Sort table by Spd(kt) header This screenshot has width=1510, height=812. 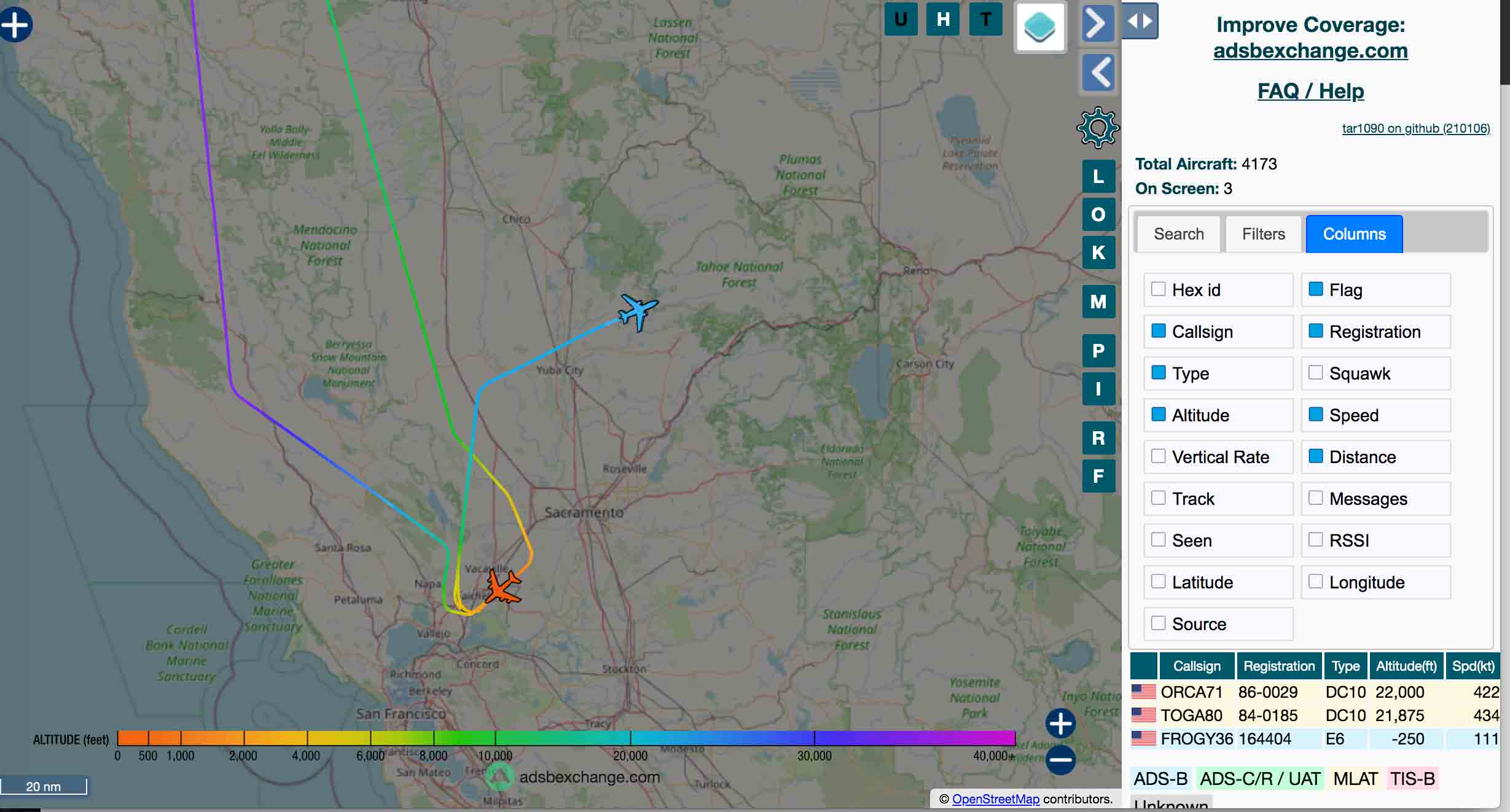[1473, 666]
